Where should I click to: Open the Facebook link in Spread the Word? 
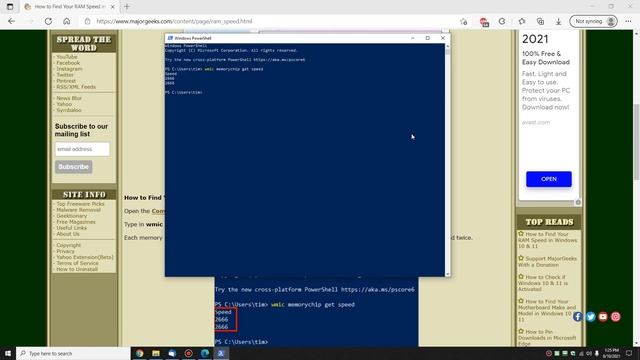click(x=68, y=63)
